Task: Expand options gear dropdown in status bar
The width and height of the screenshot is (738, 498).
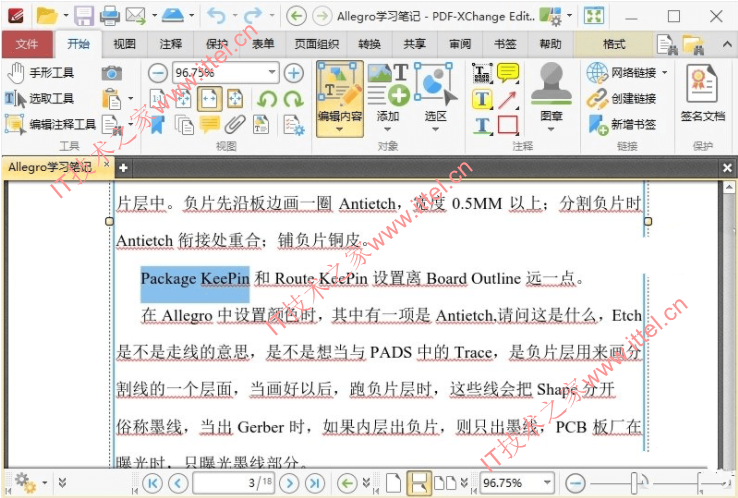Action: [44, 483]
